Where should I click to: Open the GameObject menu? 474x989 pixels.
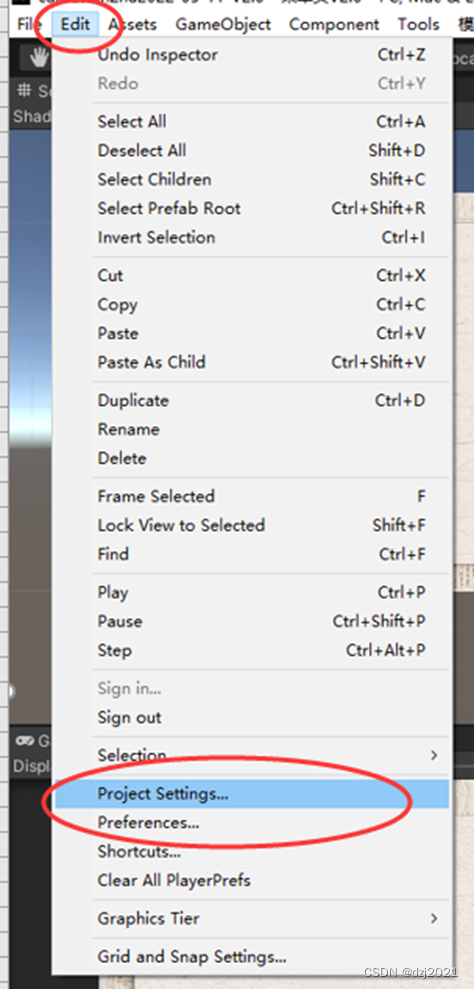point(223,25)
